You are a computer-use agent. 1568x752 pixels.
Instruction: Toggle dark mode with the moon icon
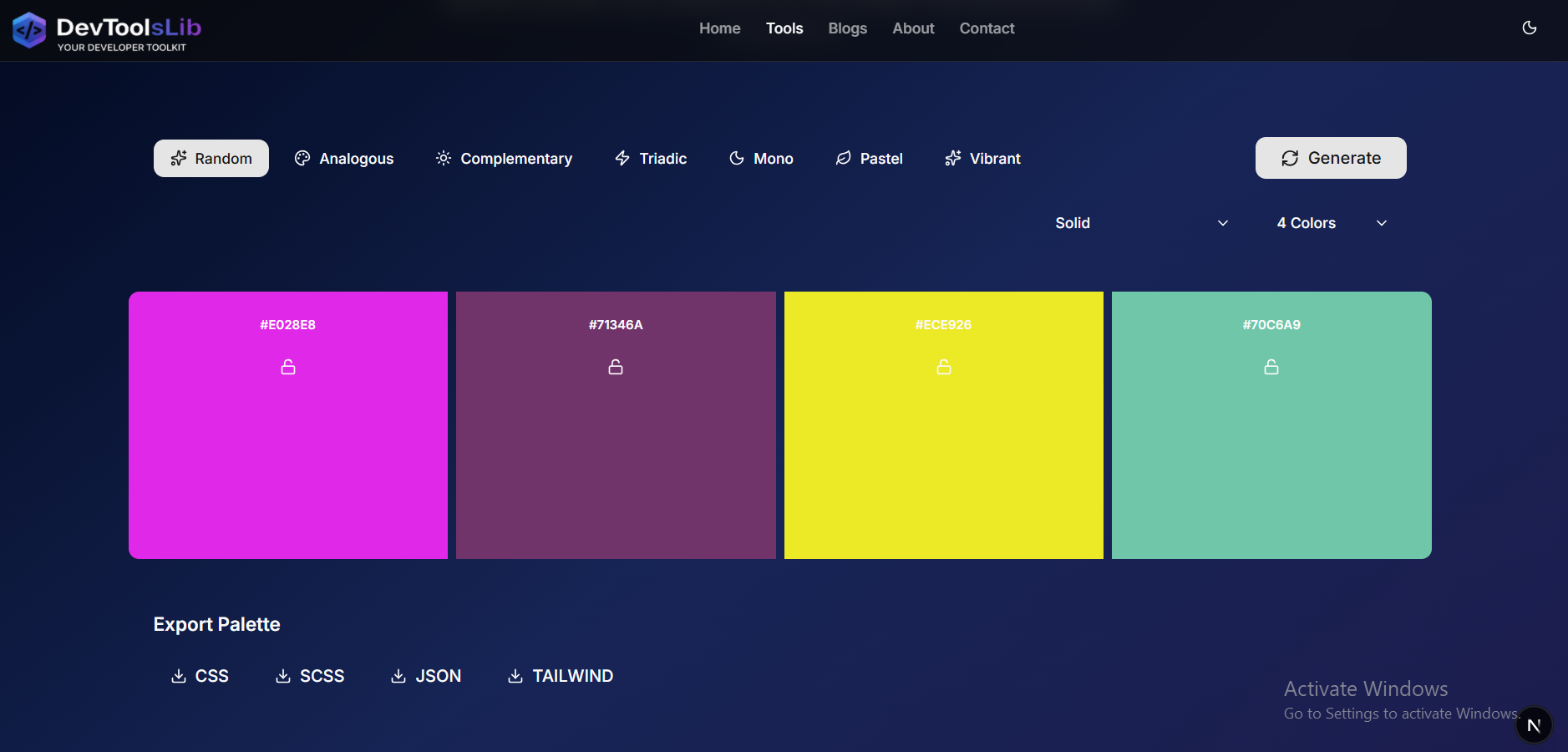point(1530,28)
